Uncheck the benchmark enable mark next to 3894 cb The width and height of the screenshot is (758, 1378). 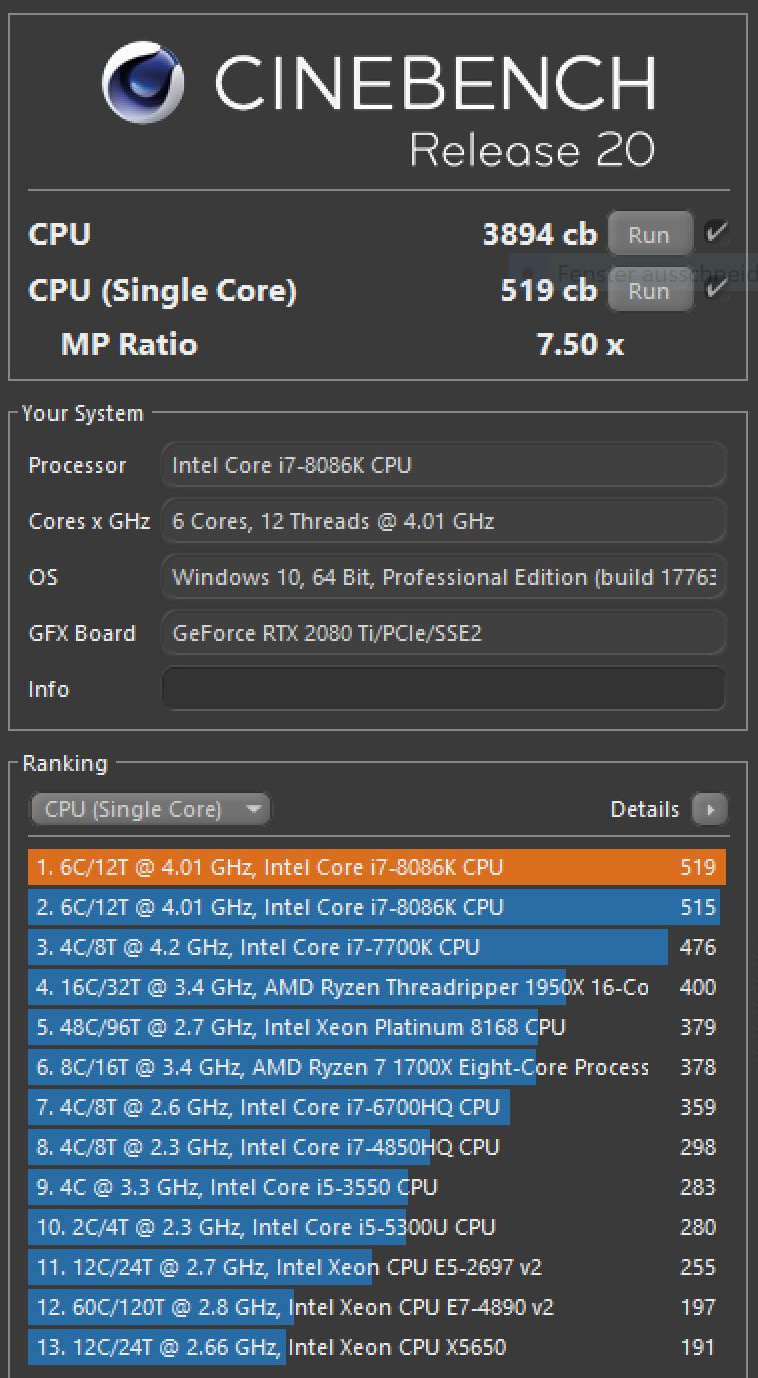pyautogui.click(x=717, y=230)
